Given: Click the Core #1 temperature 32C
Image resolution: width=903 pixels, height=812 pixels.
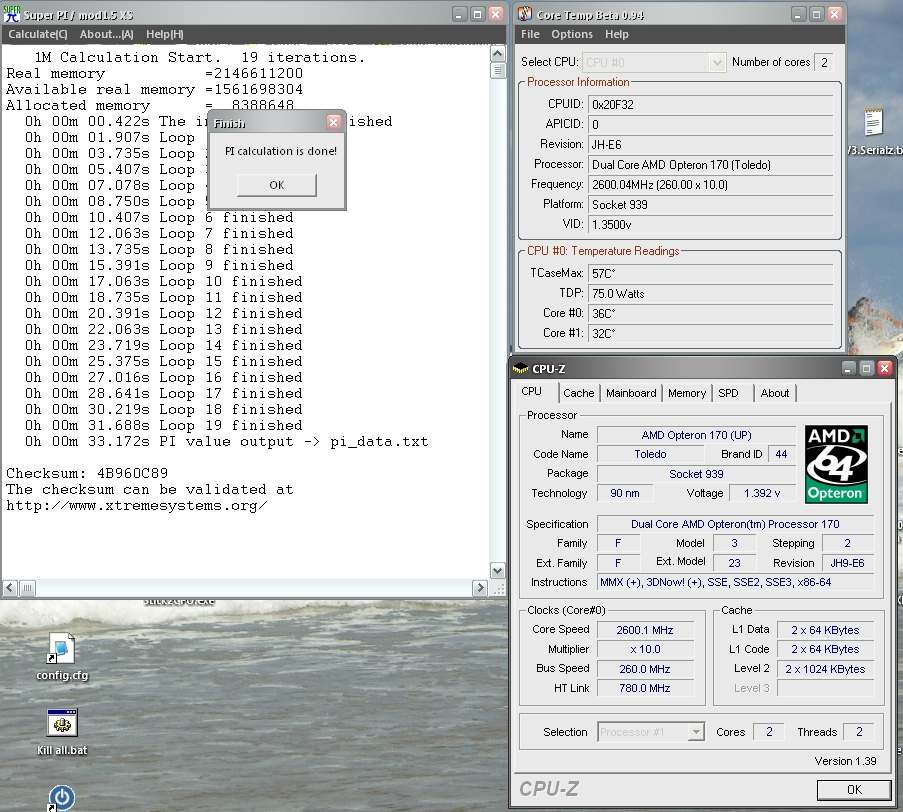Looking at the screenshot, I should click(711, 333).
